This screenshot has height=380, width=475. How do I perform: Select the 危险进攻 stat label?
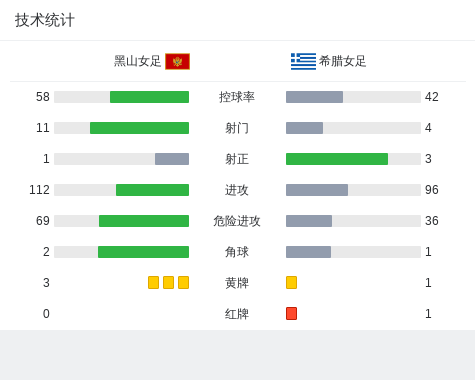237,221
